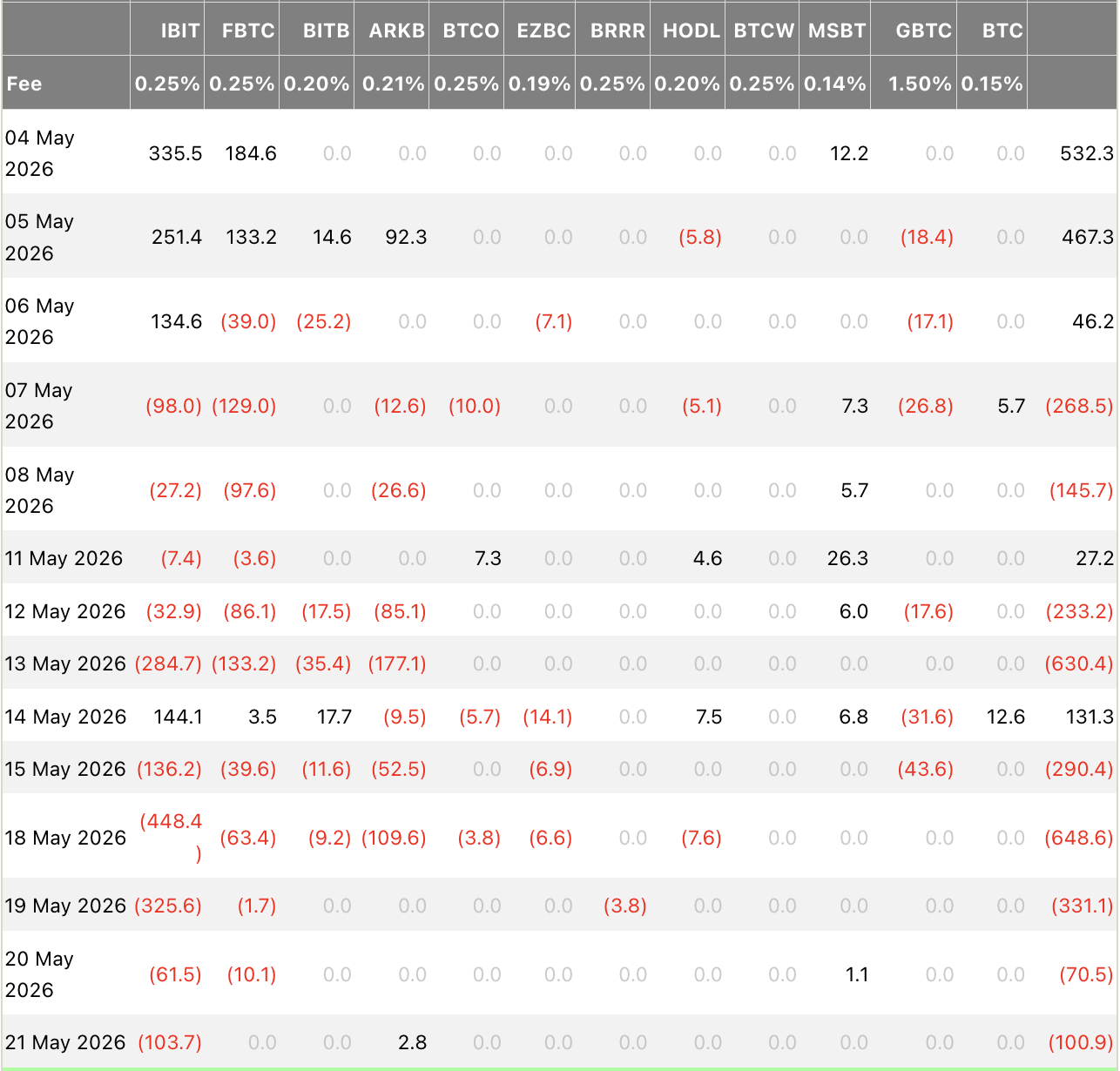Screen dimensions: 1120x1071
Task: Select the 19 May 2026 date cell
Action: [x=66, y=906]
